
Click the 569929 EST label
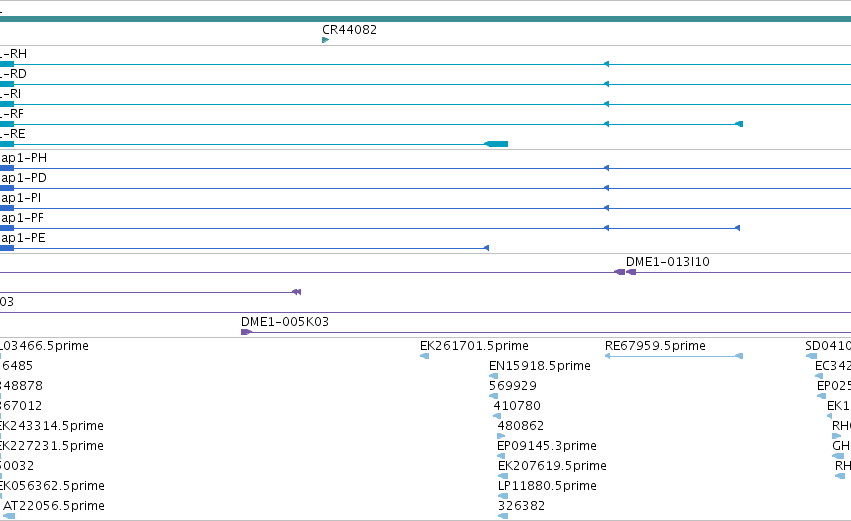513,386
